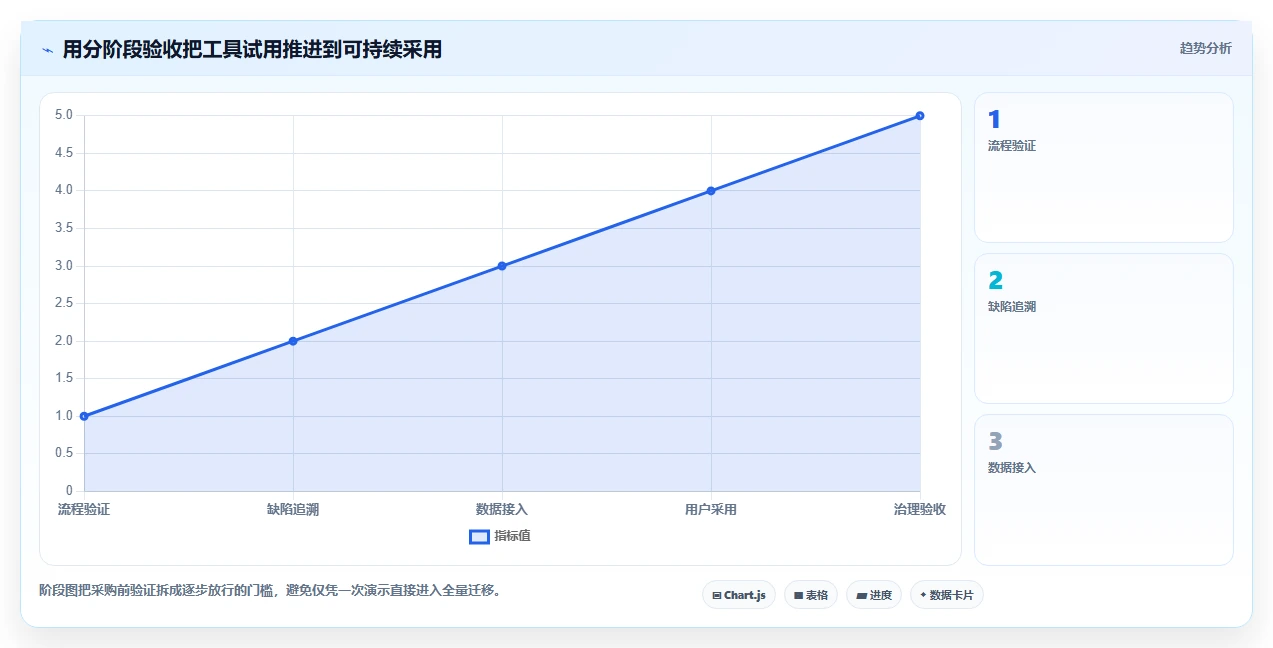Viewport: 1273px width, 648px height.
Task: Click the x-axis label 用户采用
Action: (711, 509)
